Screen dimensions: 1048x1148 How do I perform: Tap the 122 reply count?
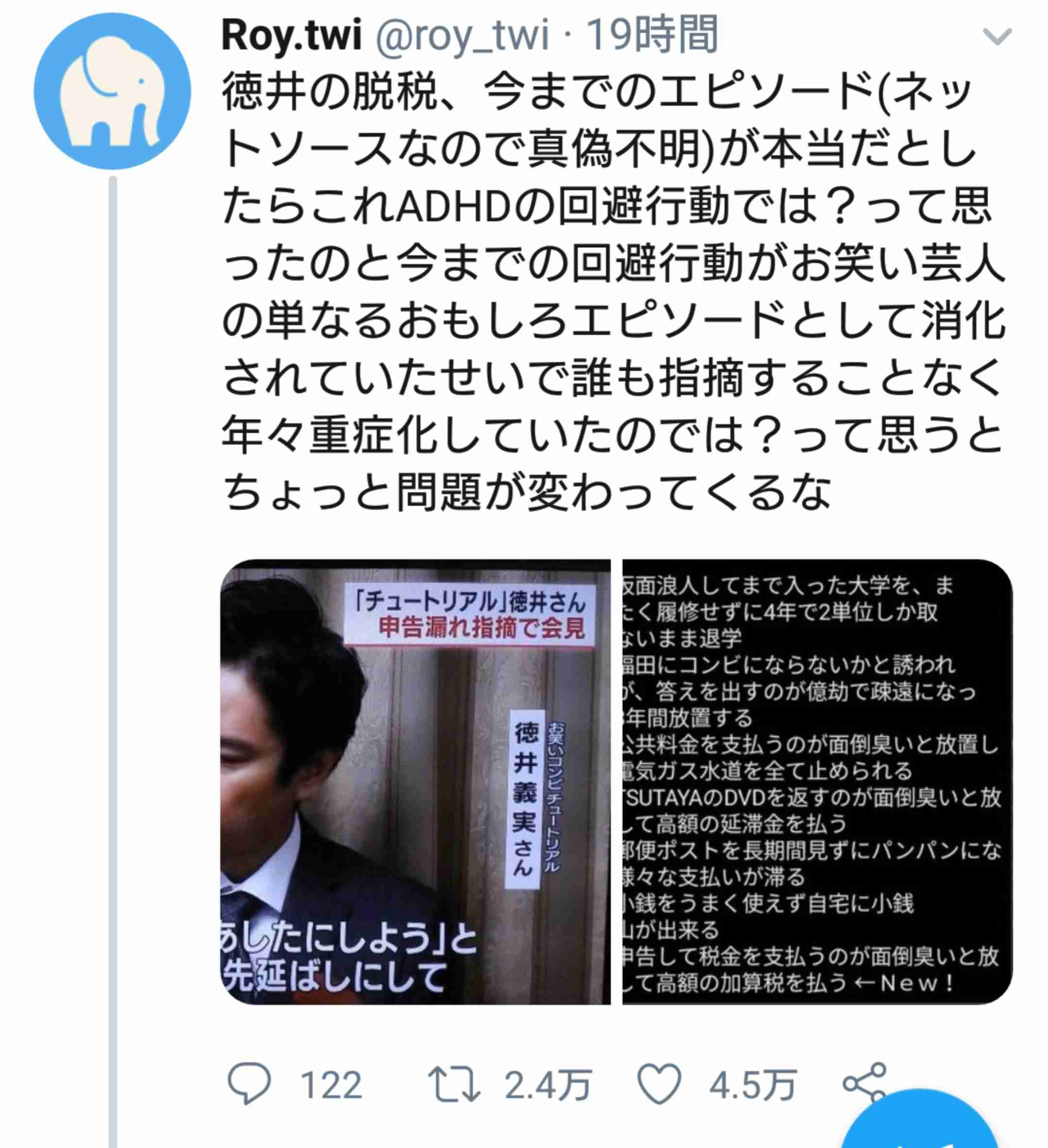[x=331, y=1085]
